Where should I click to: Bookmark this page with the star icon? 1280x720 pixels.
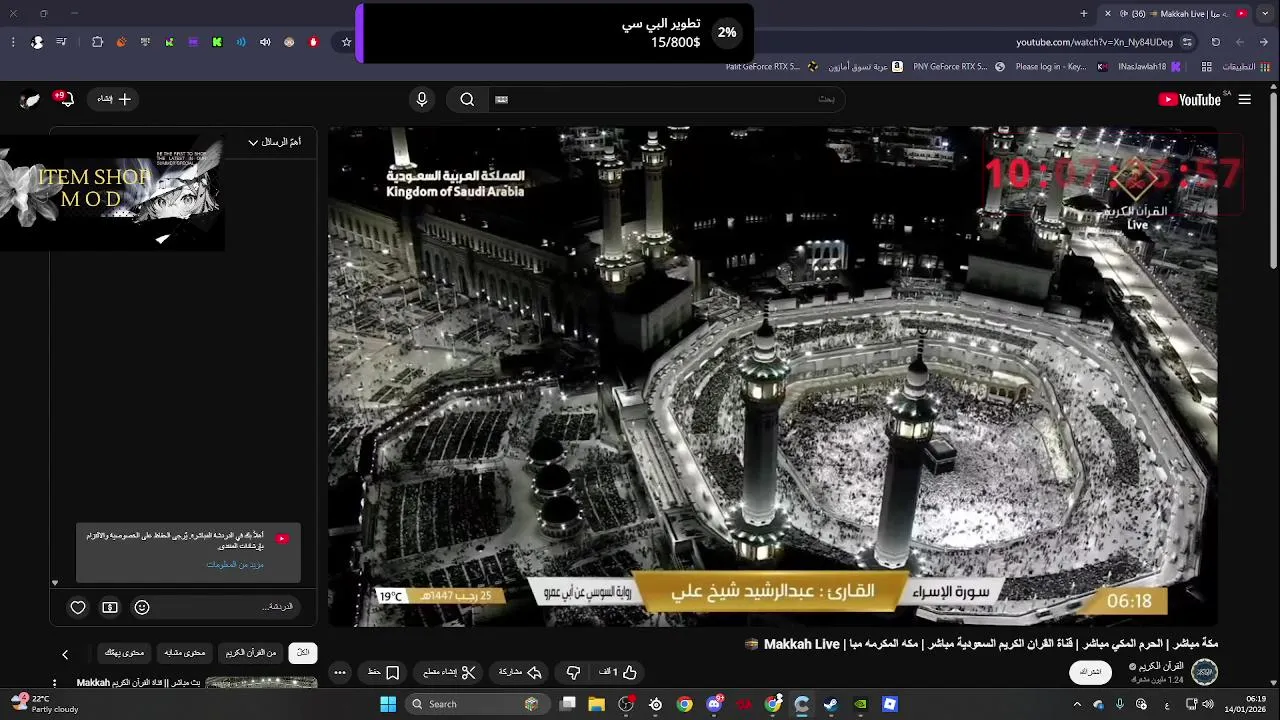347,42
